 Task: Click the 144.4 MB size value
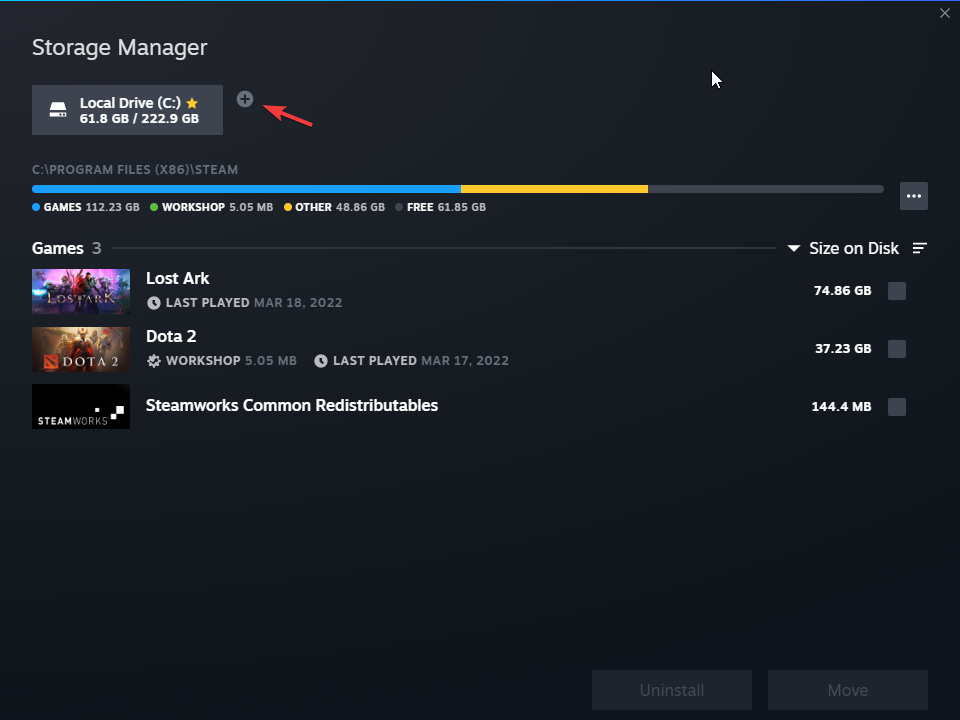841,407
